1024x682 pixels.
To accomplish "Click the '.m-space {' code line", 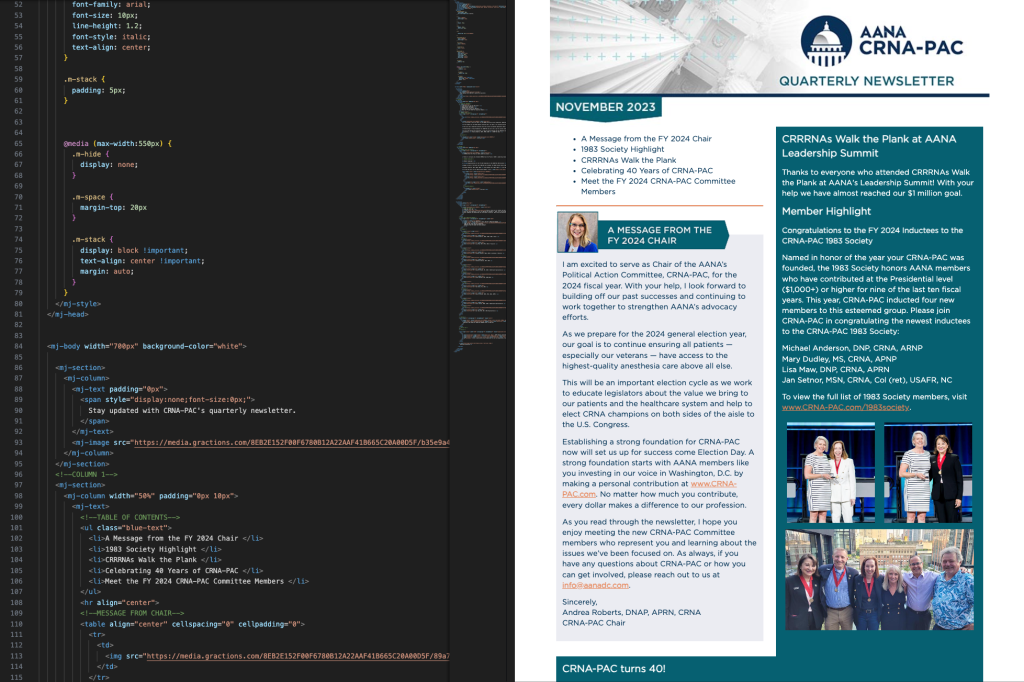I will pyautogui.click(x=92, y=197).
